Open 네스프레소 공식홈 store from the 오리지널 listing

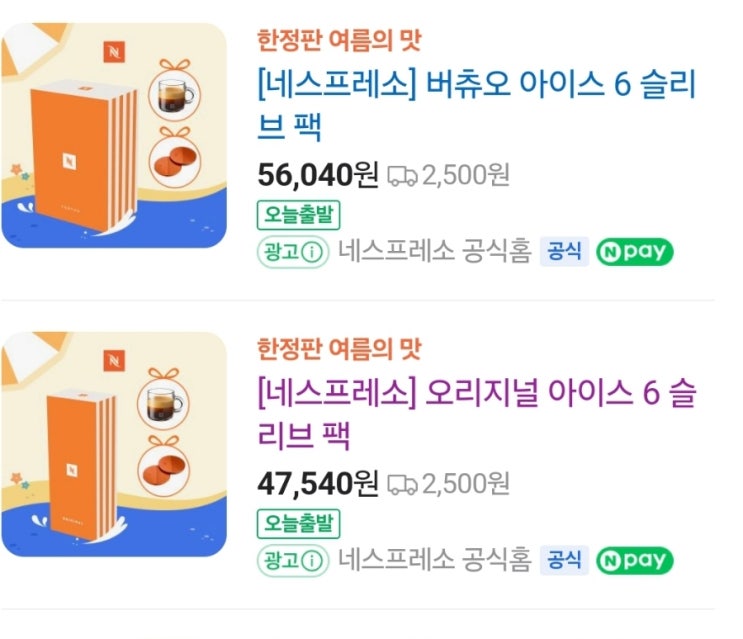pyautogui.click(x=434, y=560)
